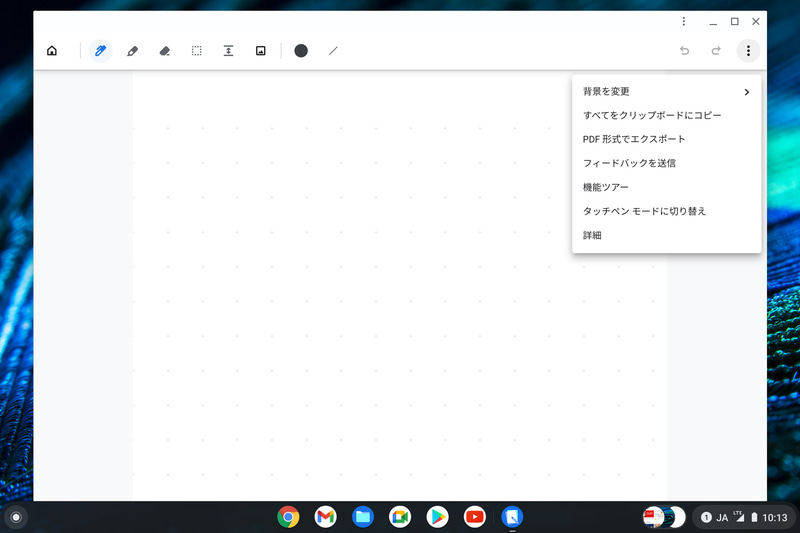Click the insert space tool icon
This screenshot has width=800, height=533.
click(x=229, y=50)
